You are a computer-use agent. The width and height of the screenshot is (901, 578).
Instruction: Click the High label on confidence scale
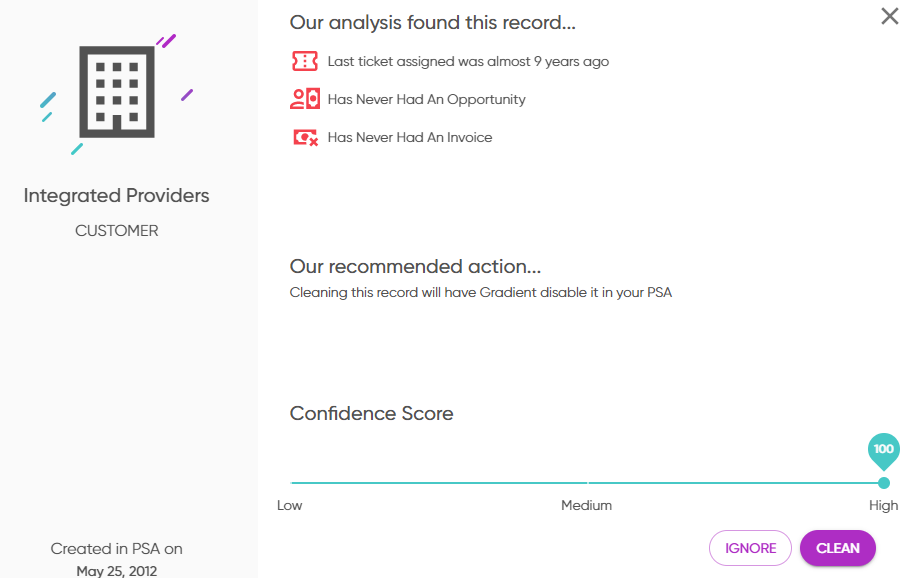click(883, 505)
